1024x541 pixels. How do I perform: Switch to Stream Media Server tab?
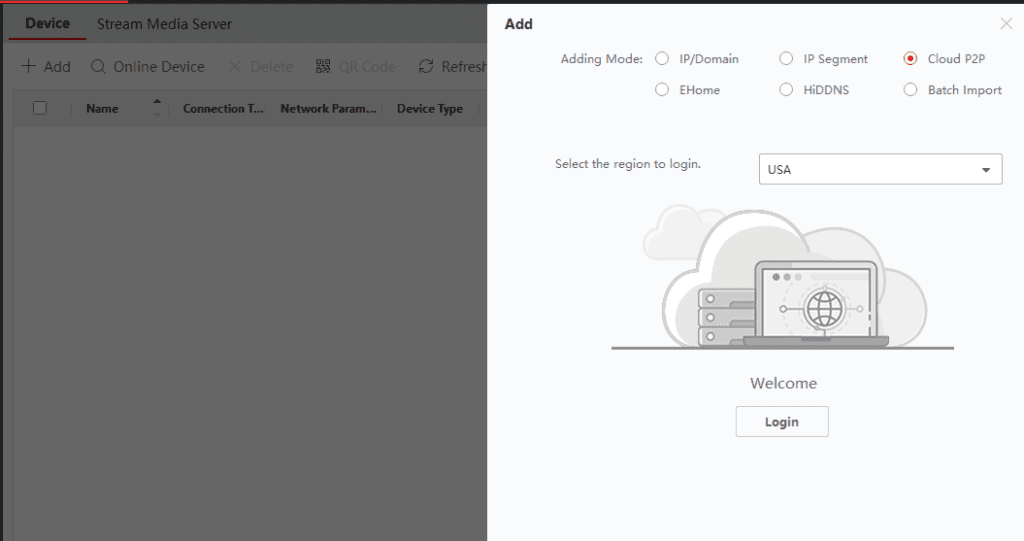pos(164,23)
